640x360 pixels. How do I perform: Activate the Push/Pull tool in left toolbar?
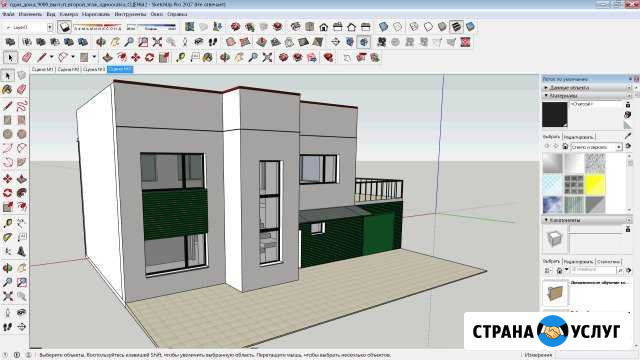22,179
